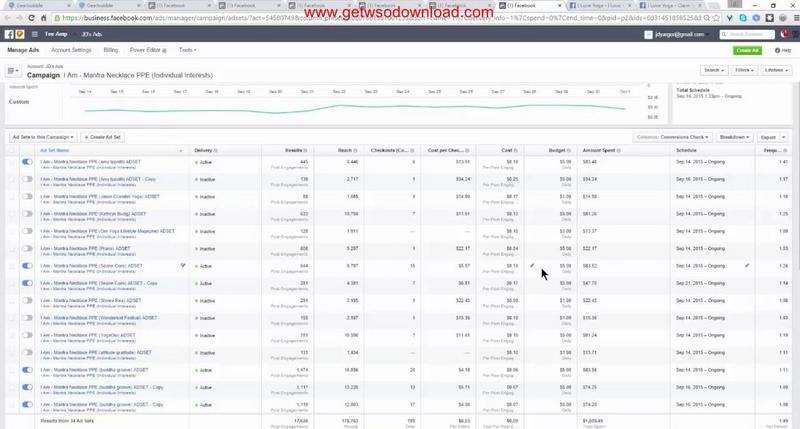Disable Seane Corn ADSET switch
This screenshot has width=800, height=429.
[x=27, y=266]
